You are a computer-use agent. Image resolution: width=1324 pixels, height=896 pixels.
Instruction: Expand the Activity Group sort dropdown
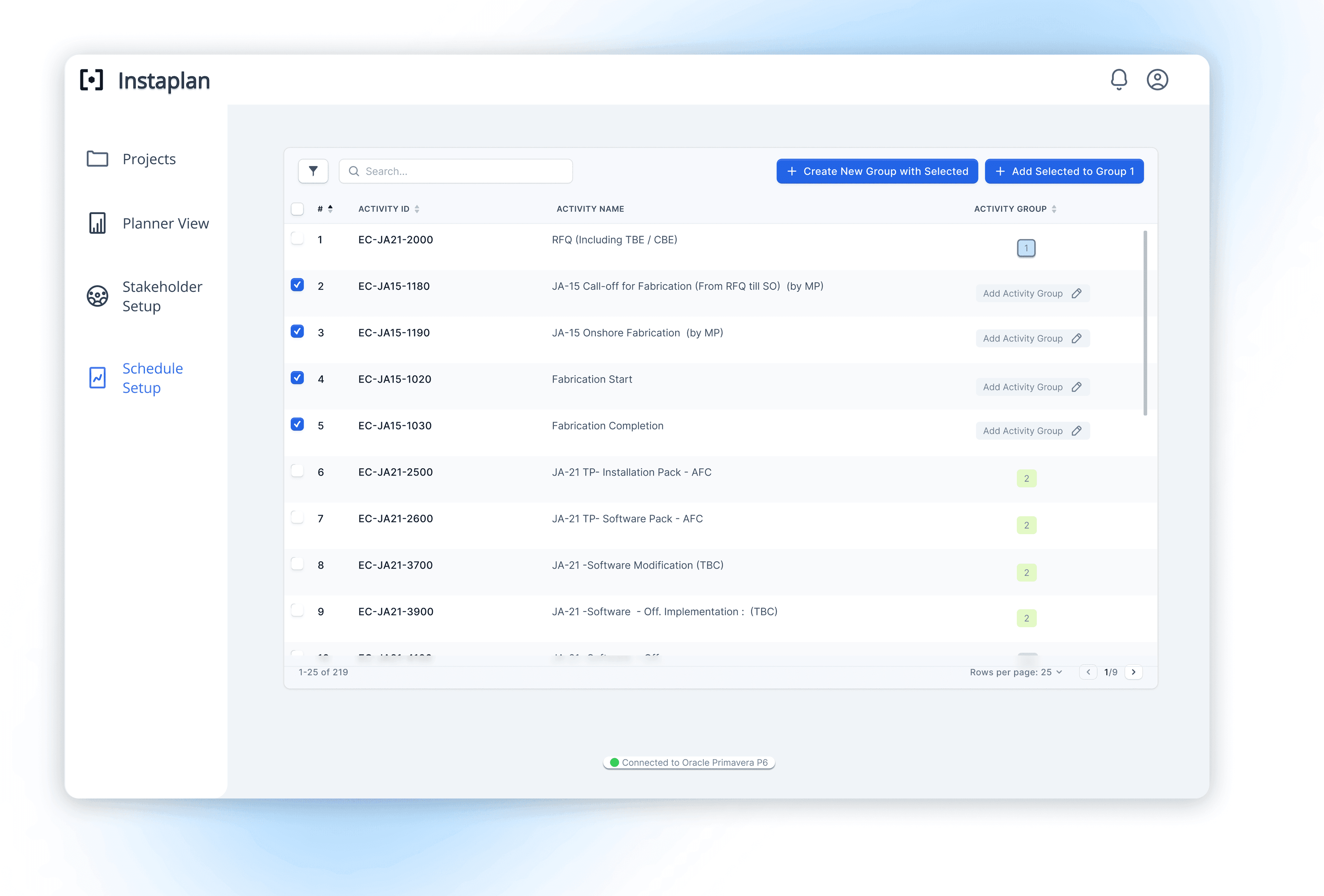tap(1055, 209)
